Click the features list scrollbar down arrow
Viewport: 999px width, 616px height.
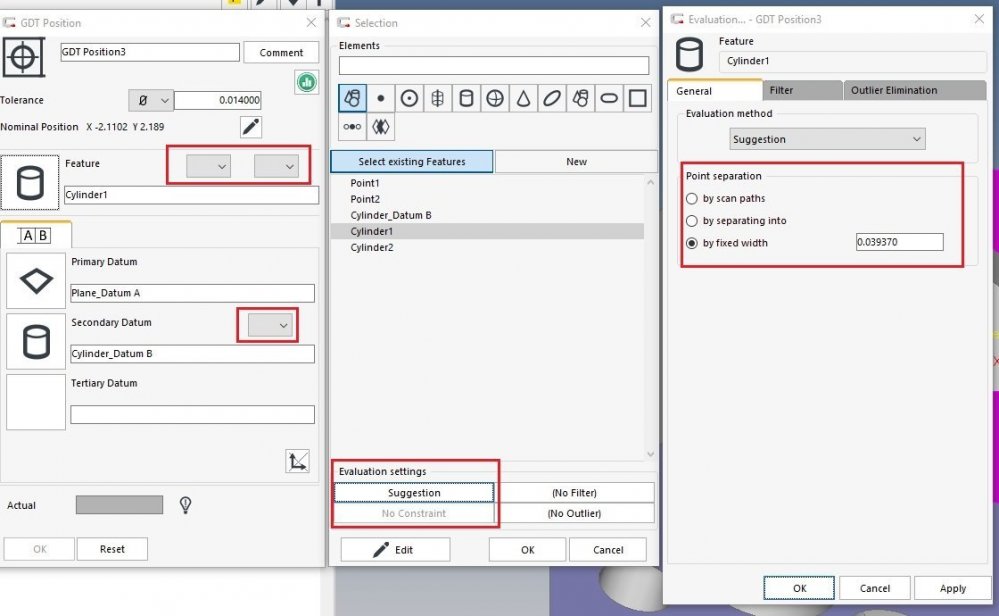coord(650,454)
